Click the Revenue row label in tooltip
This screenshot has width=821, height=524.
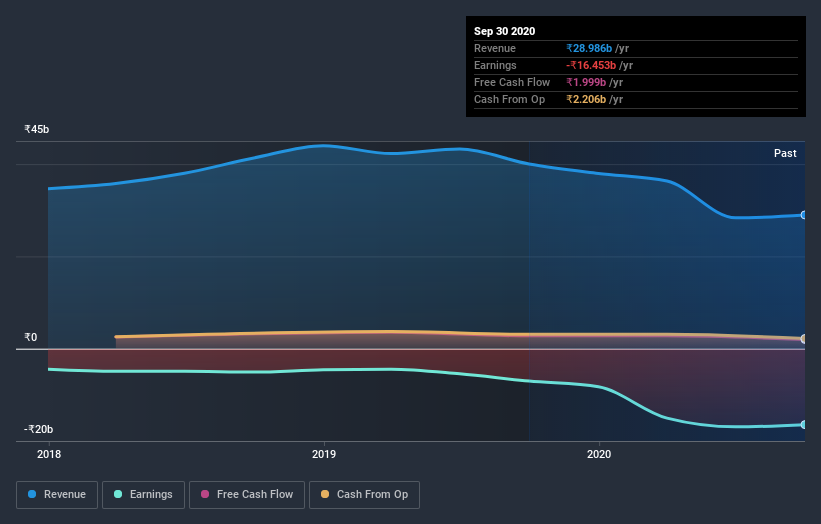495,48
